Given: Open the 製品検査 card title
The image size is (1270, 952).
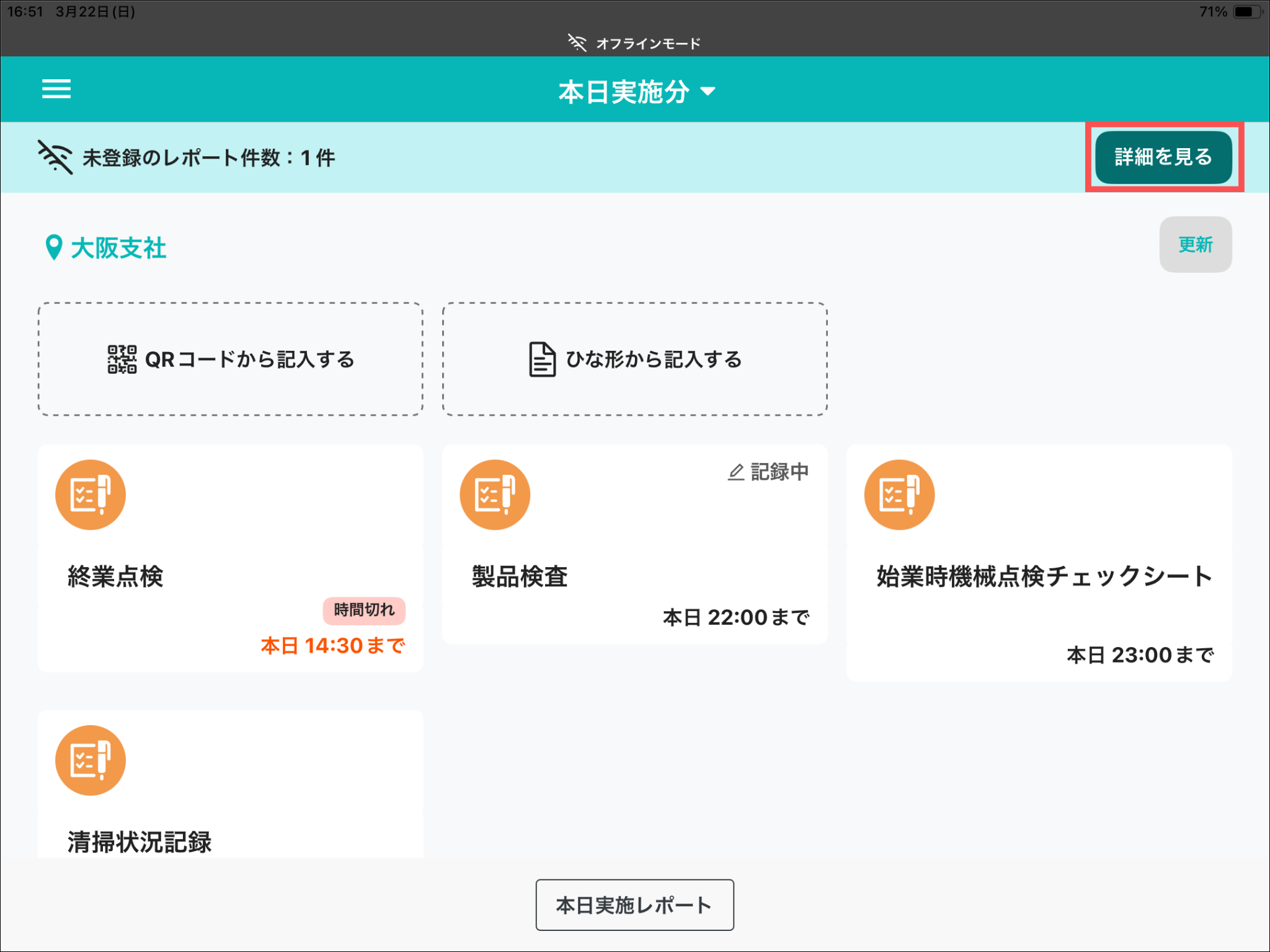Looking at the screenshot, I should tap(520, 576).
